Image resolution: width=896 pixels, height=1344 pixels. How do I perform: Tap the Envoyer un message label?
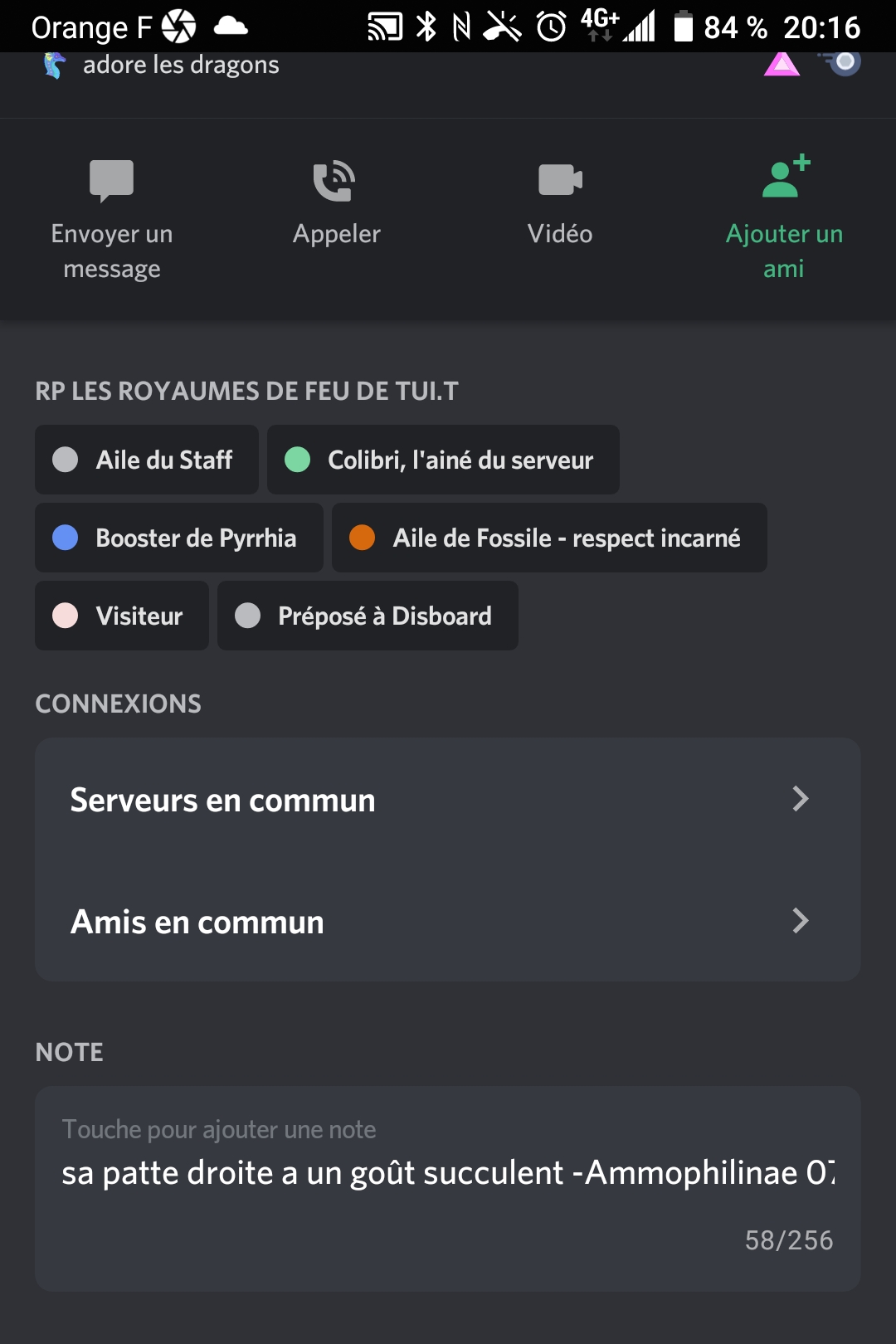(112, 251)
